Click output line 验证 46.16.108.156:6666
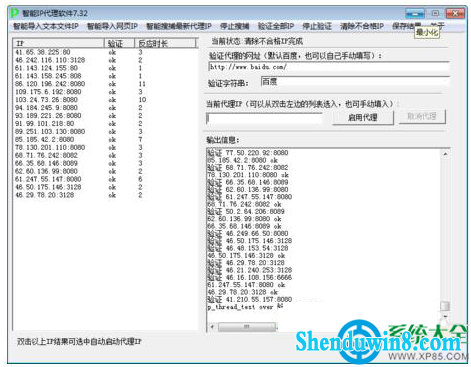471x367 pixels. tap(250, 278)
